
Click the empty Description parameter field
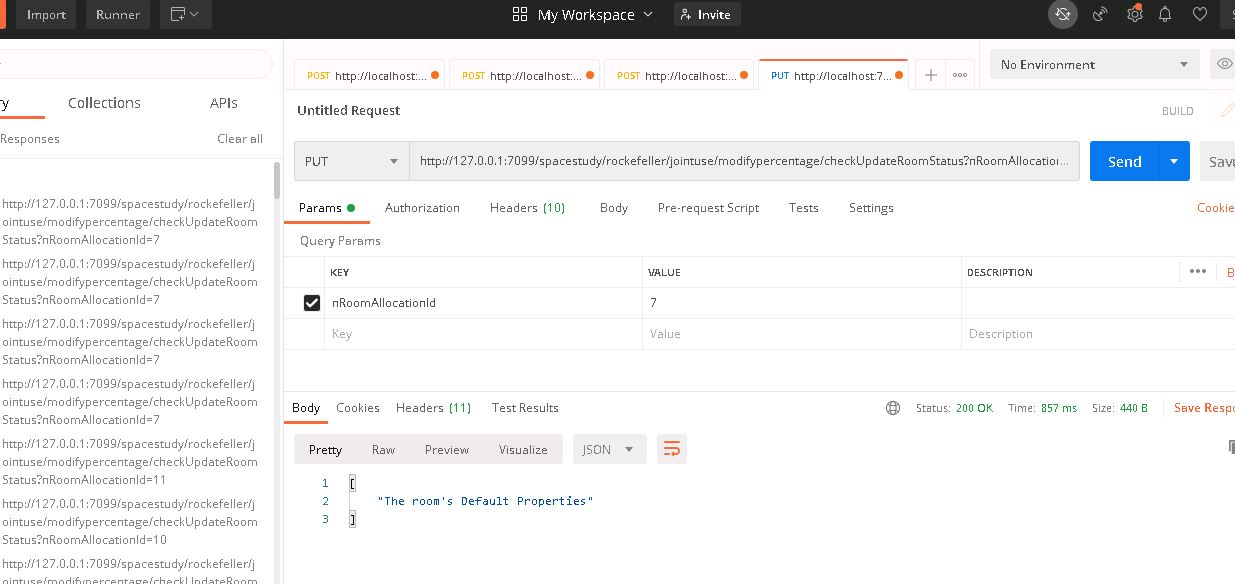pos(1097,334)
